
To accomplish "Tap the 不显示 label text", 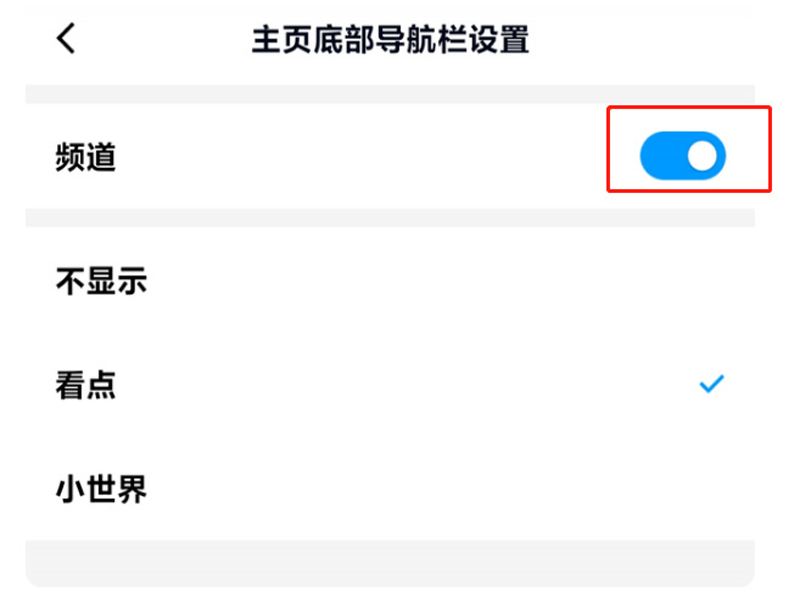I will [101, 281].
